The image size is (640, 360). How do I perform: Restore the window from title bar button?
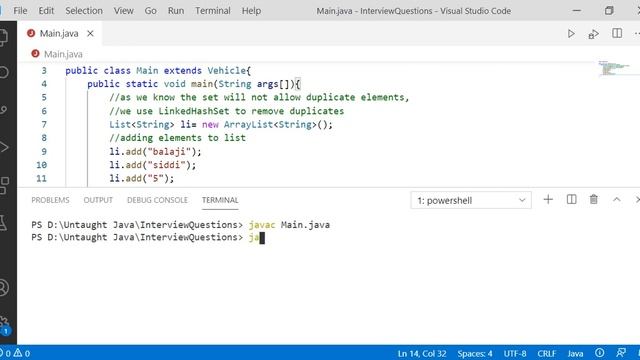click(609, 11)
